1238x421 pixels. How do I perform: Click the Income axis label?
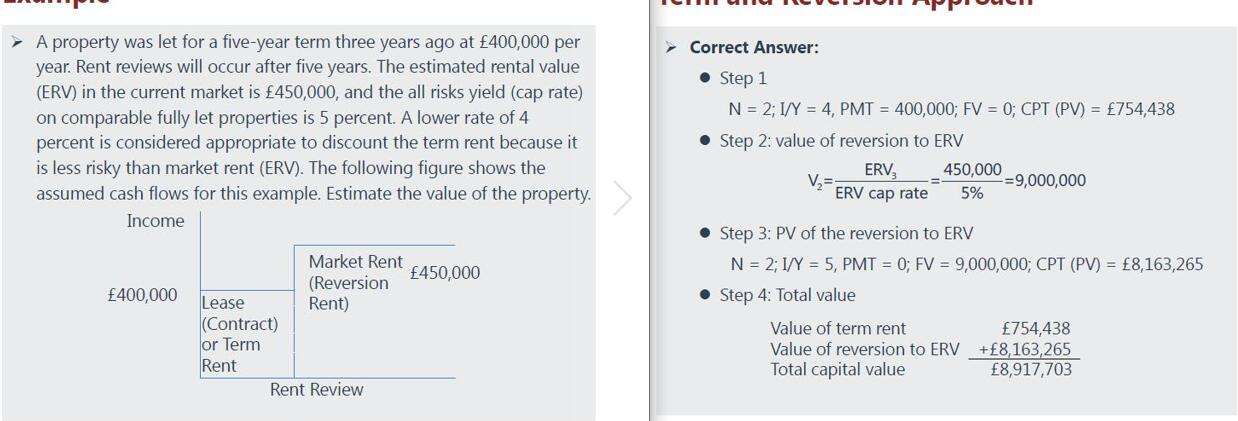[x=155, y=221]
